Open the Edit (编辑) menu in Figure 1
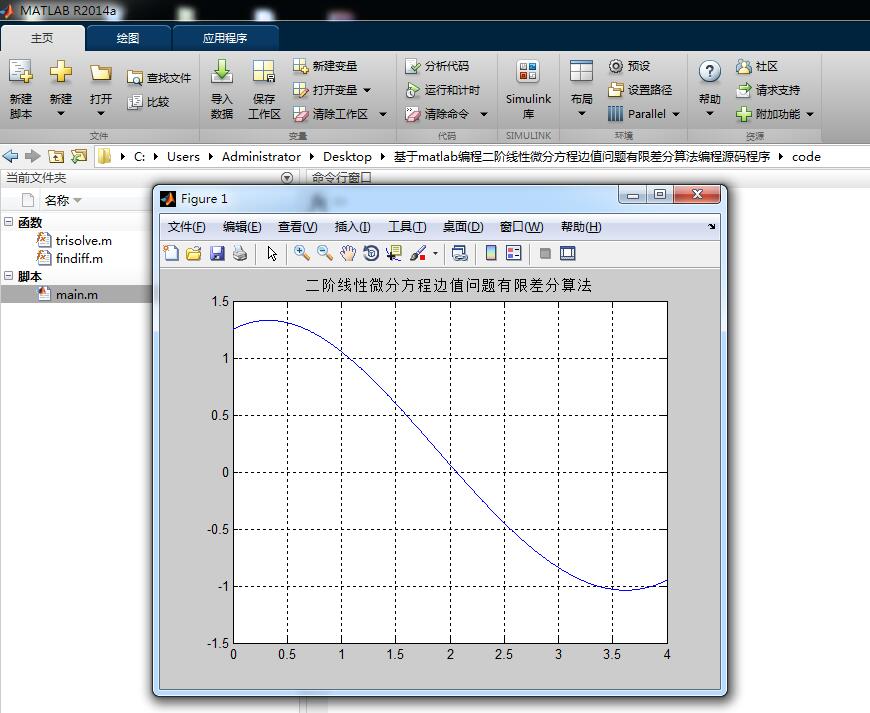 [242, 227]
